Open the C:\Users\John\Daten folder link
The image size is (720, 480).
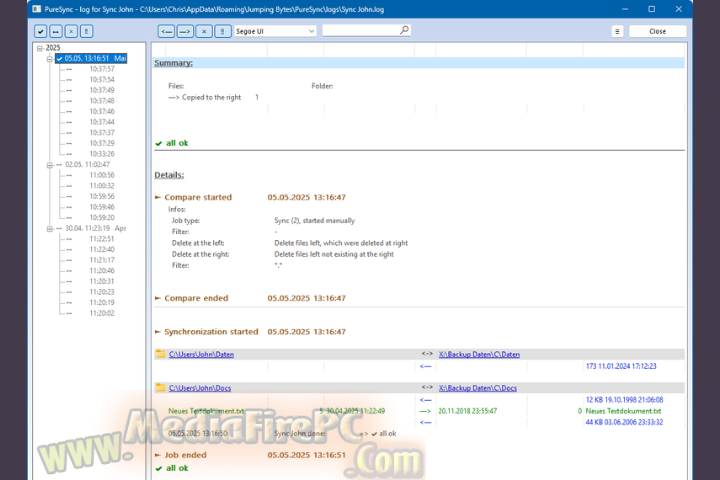pos(201,354)
